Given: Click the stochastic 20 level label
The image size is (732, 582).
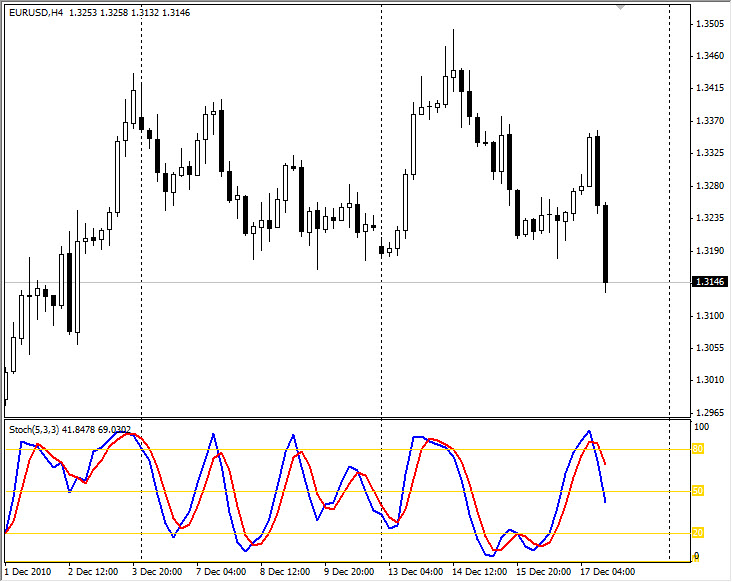Looking at the screenshot, I should point(698,533).
